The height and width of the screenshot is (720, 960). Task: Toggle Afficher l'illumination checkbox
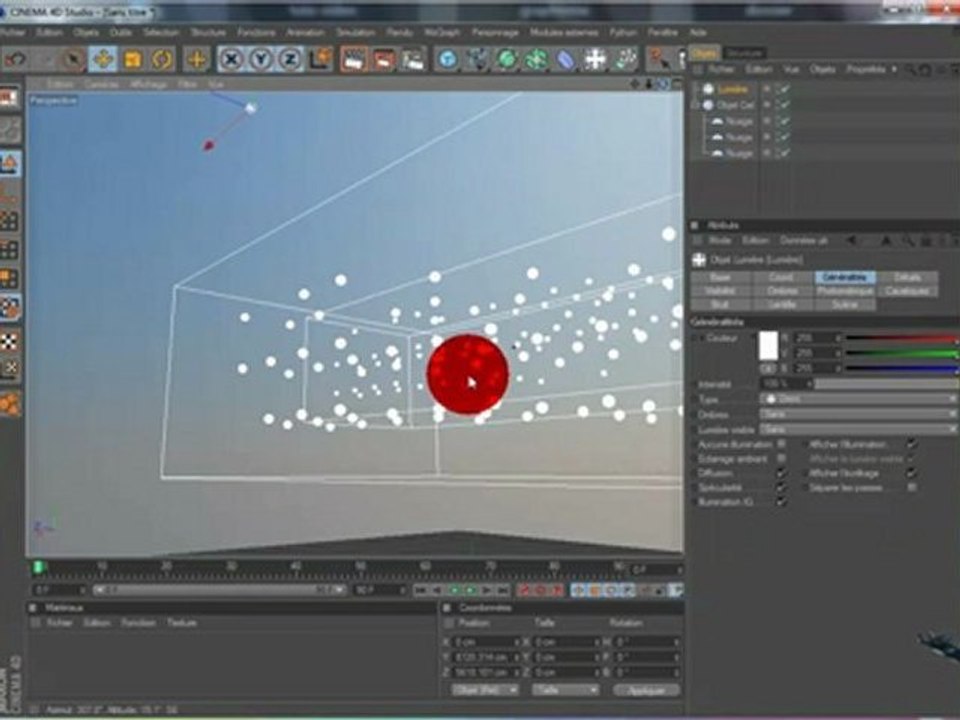912,444
